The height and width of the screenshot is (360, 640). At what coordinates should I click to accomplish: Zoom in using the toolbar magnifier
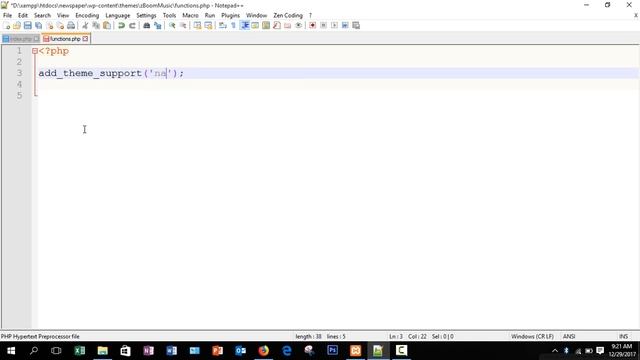(x=172, y=26)
